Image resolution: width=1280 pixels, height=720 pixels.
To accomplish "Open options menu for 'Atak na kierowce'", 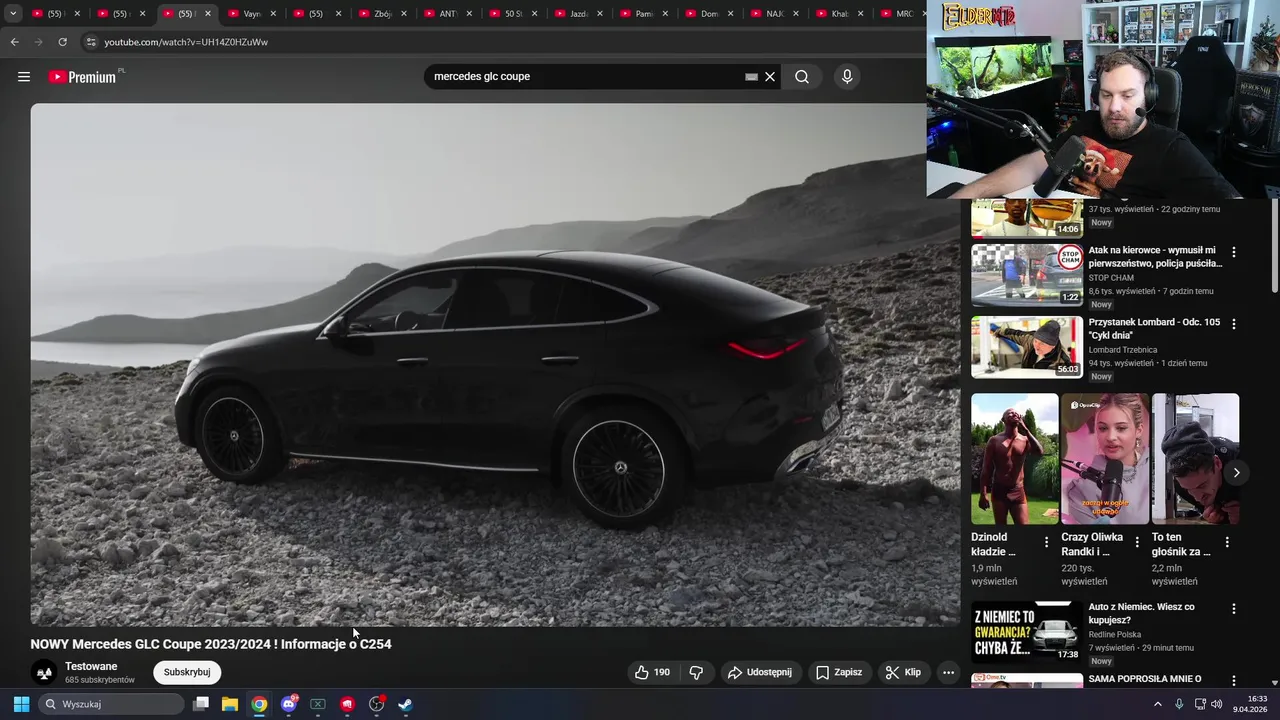I will tap(1233, 252).
